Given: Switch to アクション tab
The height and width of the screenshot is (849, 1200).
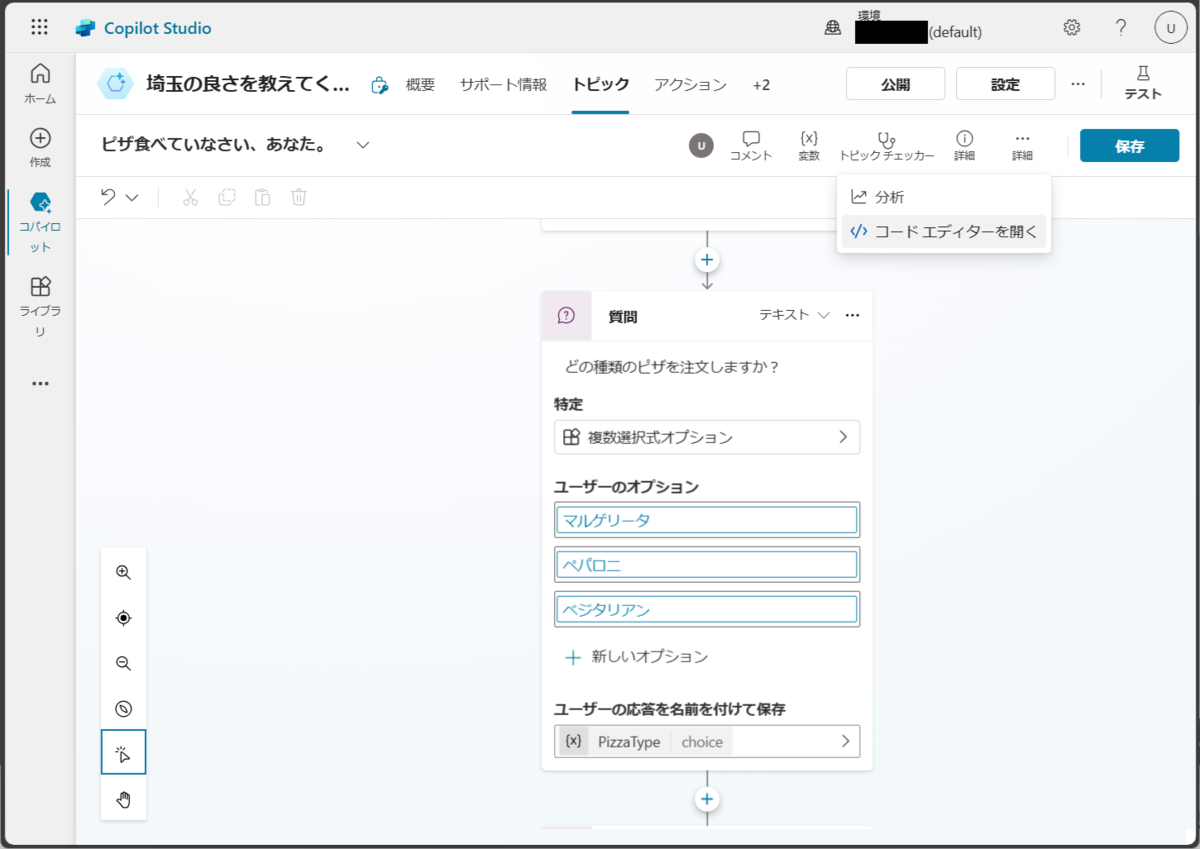Looking at the screenshot, I should coord(690,85).
